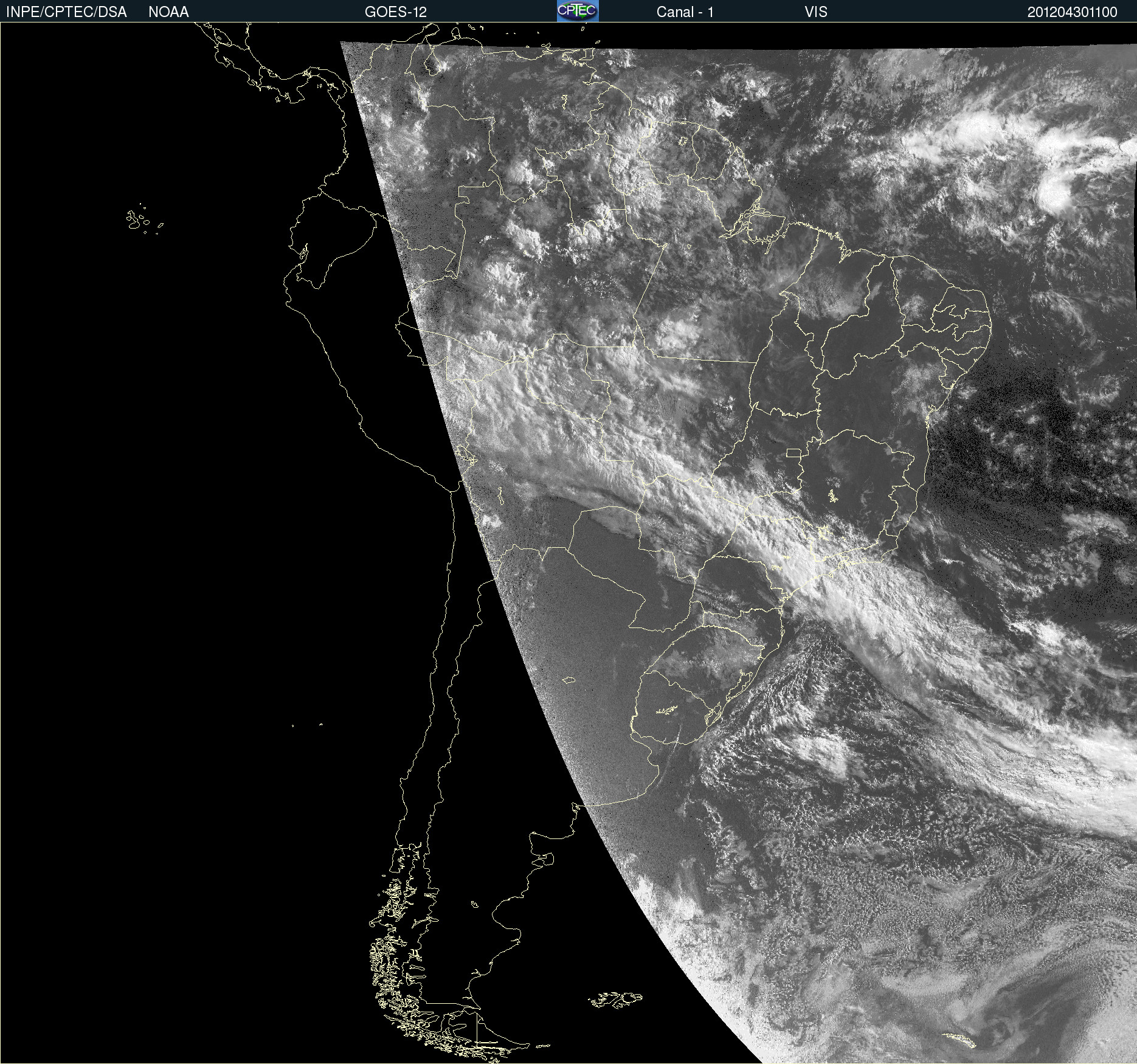1137x1064 pixels.
Task: Click the Canal - 1 label
Action: click(x=685, y=12)
